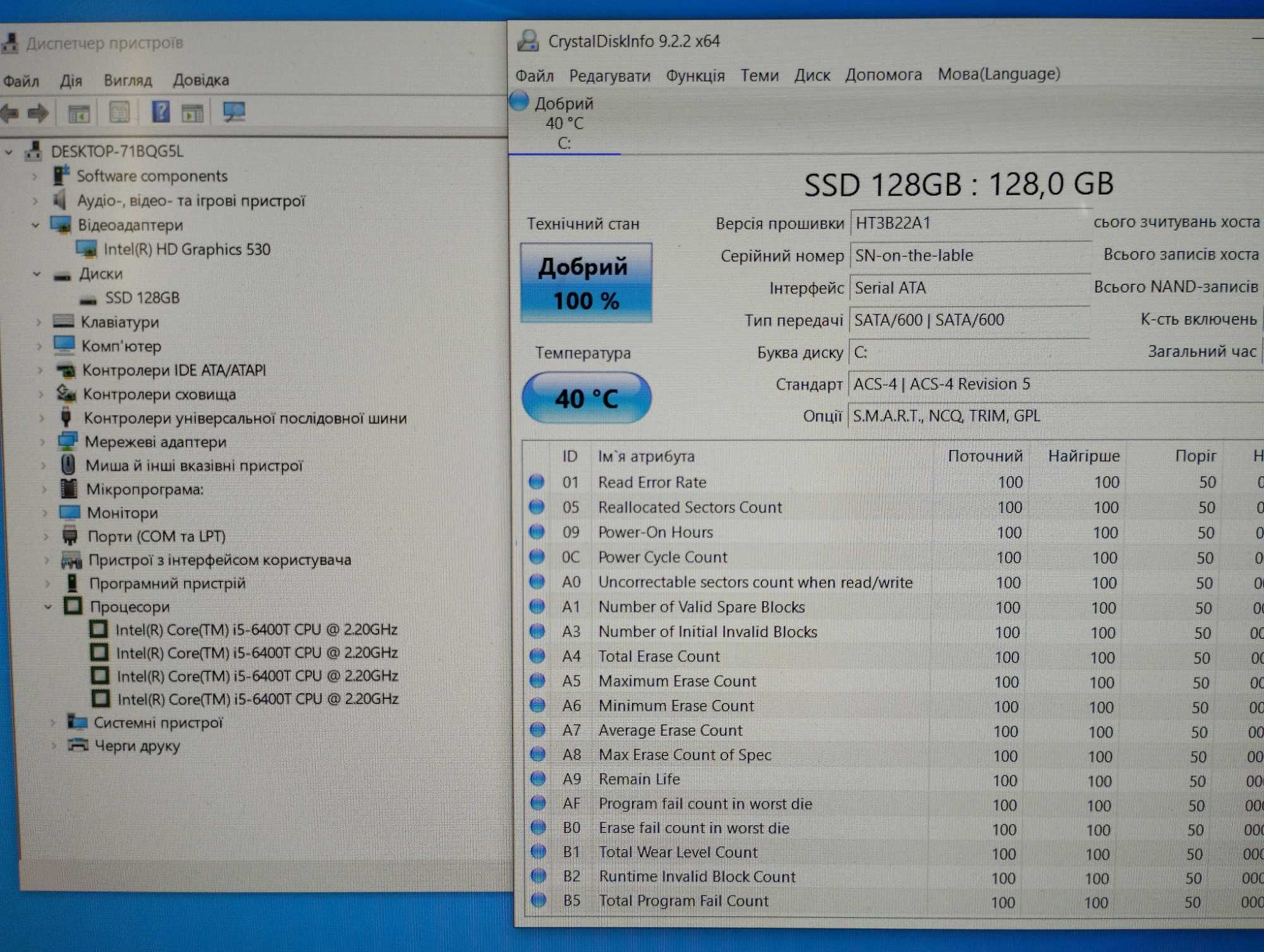This screenshot has height=952, width=1264.
Task: Open the Дія menu in Device Manager
Action: click(71, 80)
